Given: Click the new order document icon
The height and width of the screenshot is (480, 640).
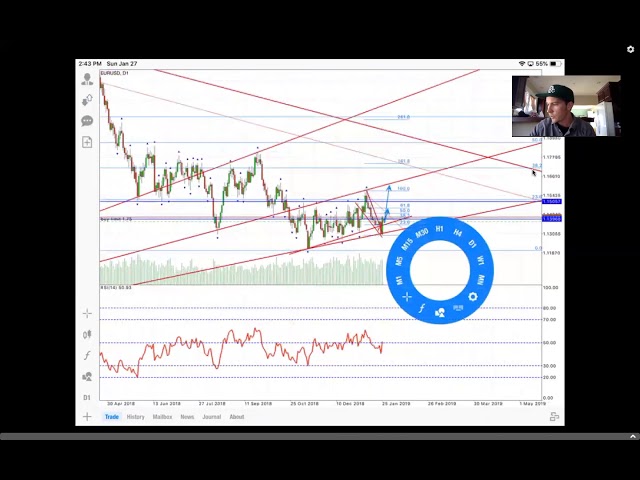Looking at the screenshot, I should (87, 142).
